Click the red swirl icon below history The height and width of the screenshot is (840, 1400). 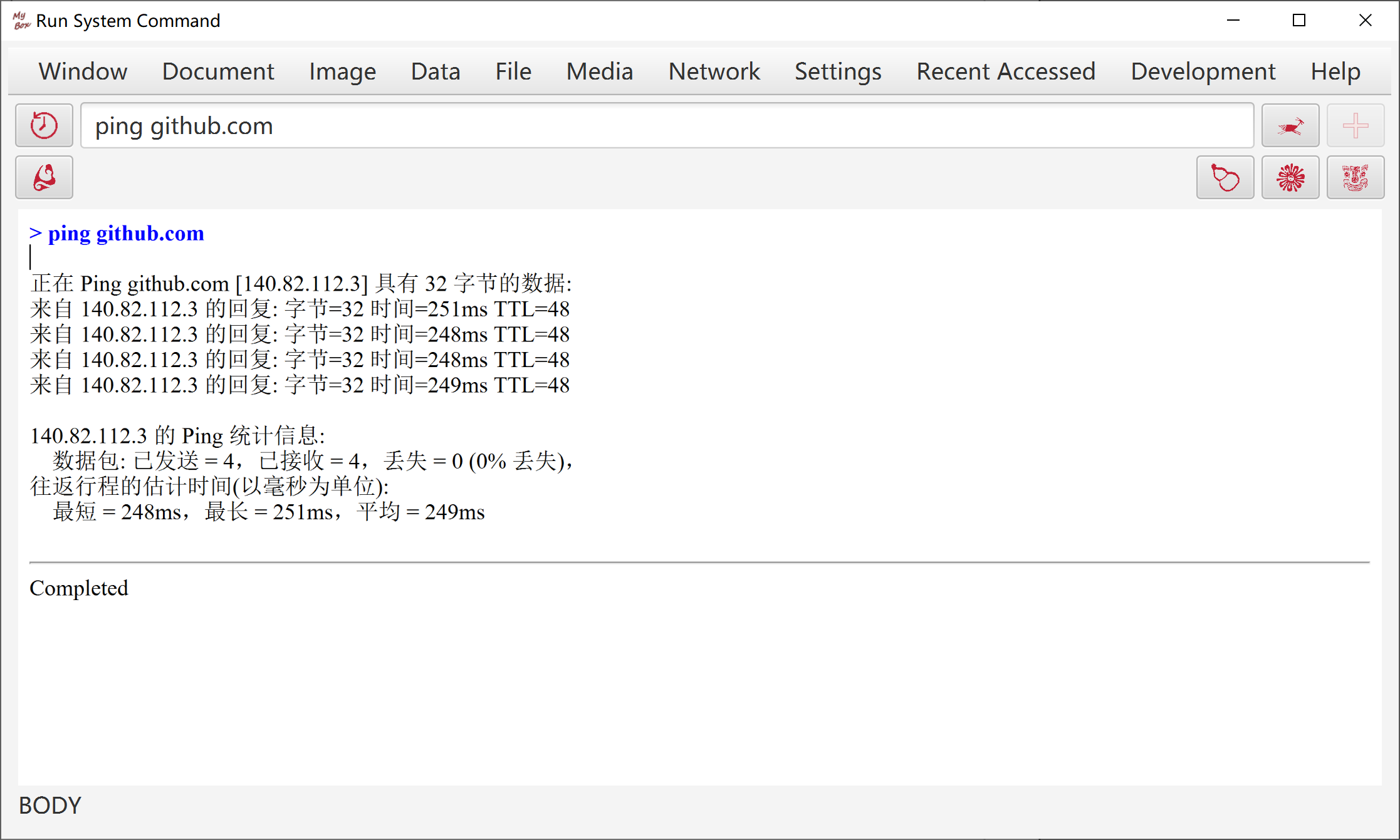click(x=44, y=178)
